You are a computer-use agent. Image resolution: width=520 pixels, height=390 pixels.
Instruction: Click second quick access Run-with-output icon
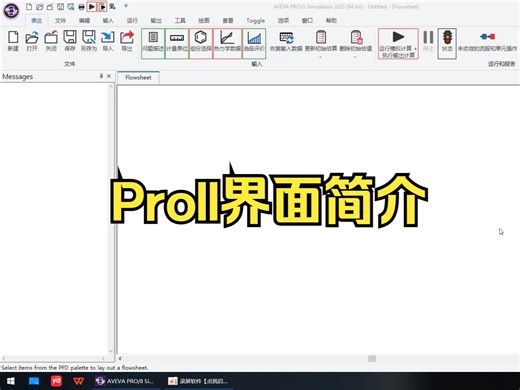tap(102, 6)
